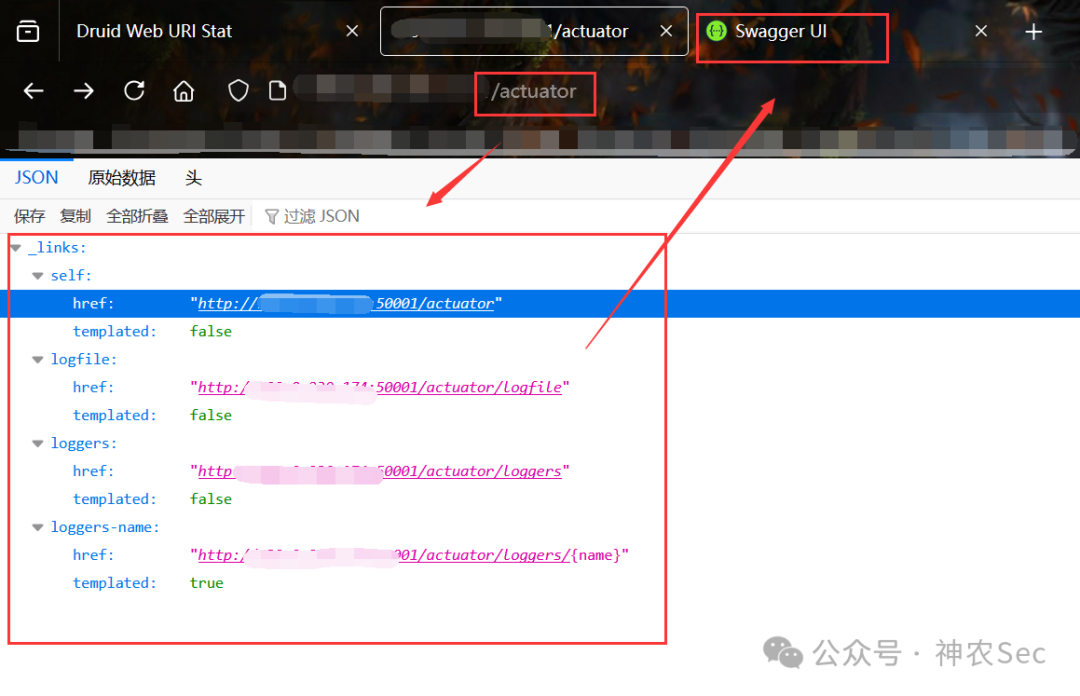The height and width of the screenshot is (696, 1080).
Task: Close the /actuator tab
Action: pos(666,31)
